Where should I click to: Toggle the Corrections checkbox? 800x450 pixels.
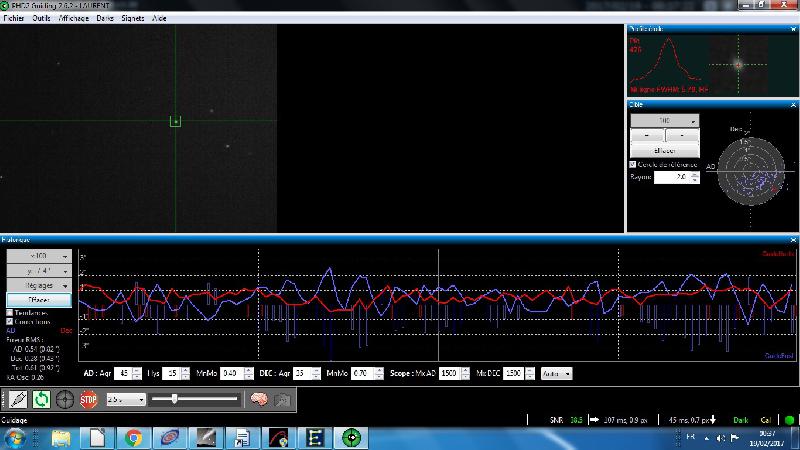(10, 322)
